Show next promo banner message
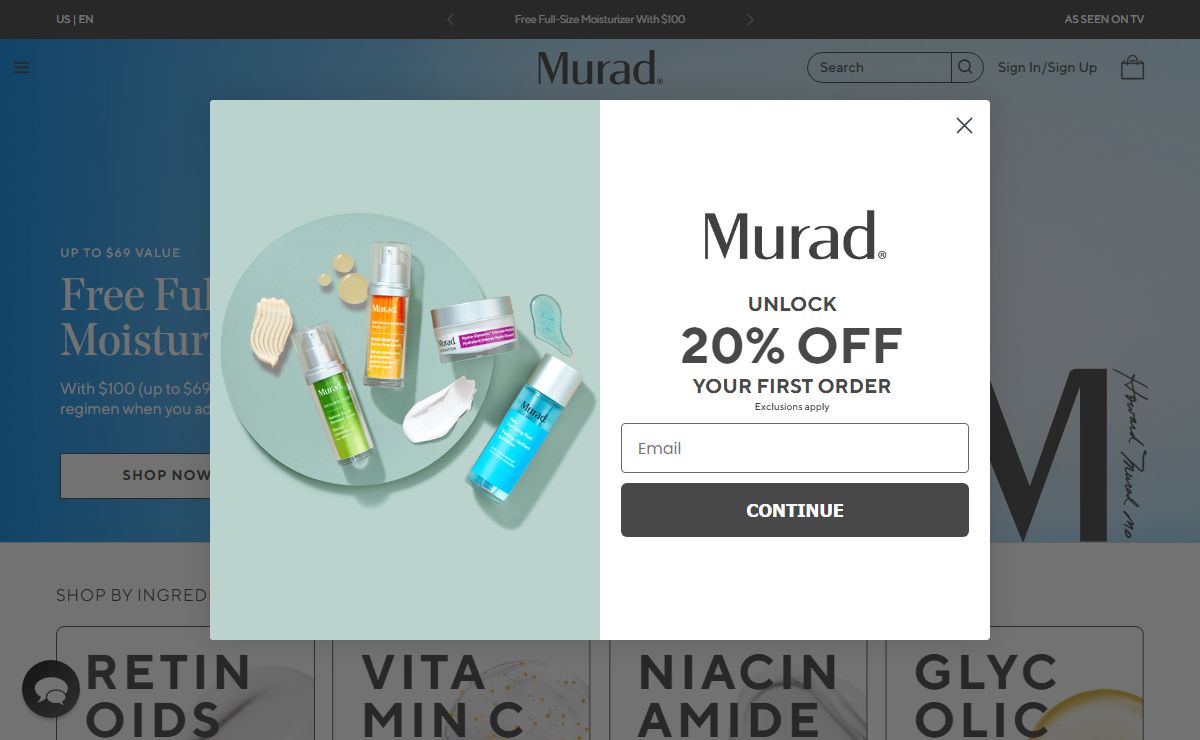Image resolution: width=1200 pixels, height=740 pixels. click(x=750, y=19)
